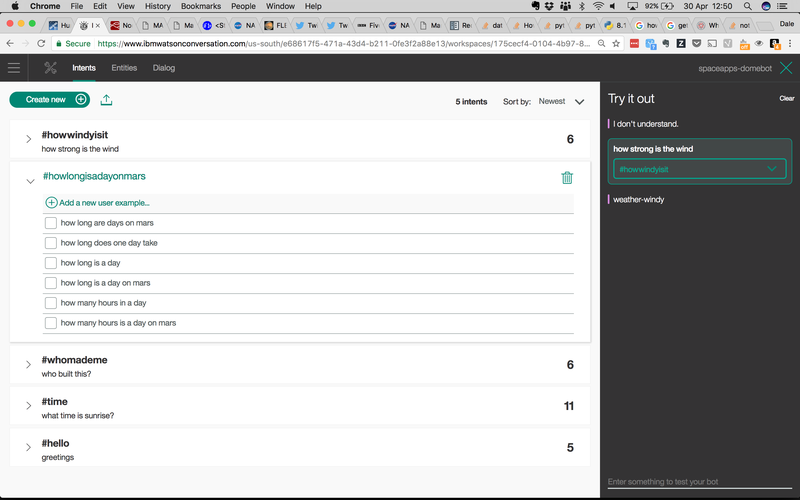Screen dimensions: 800x500
Task: Delete the #howlongisadayonmars intent with trash icon
Action: (x=567, y=178)
